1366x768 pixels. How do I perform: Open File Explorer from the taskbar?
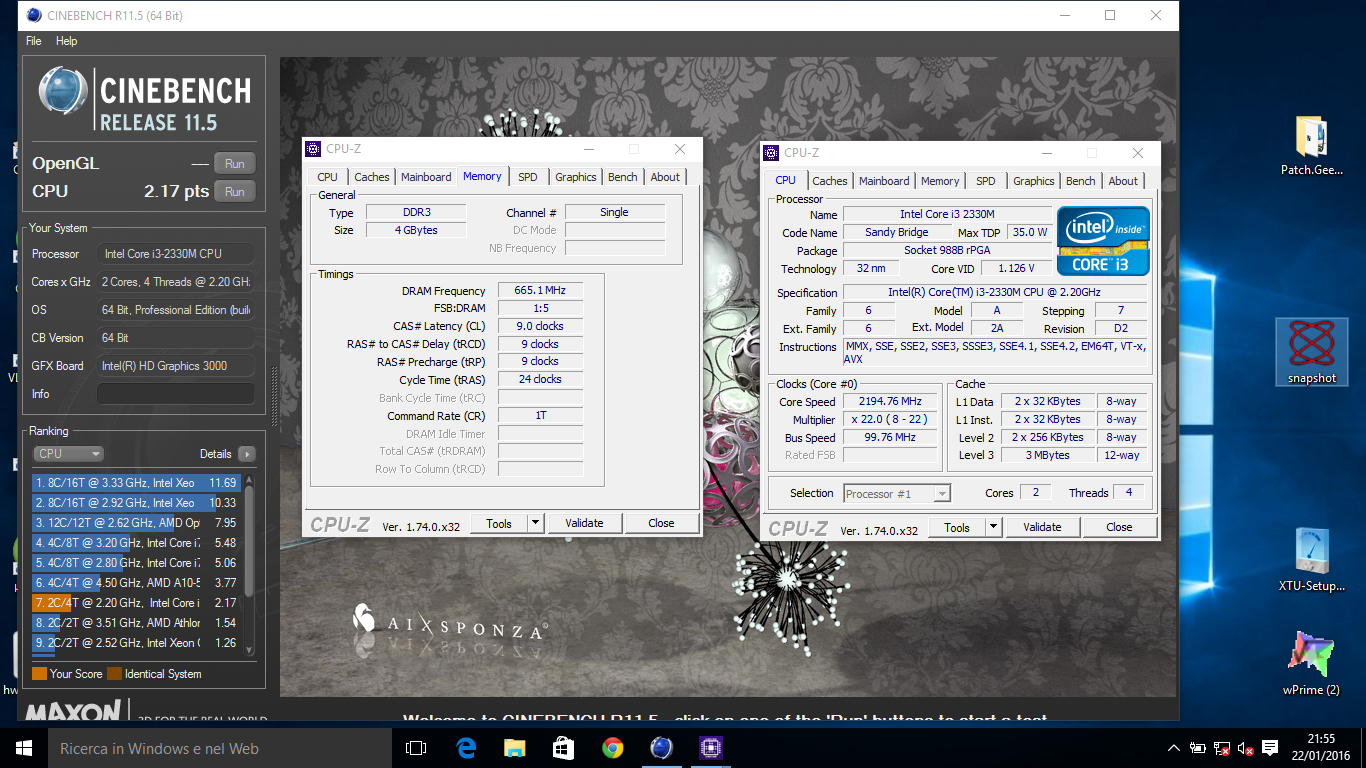click(x=514, y=748)
